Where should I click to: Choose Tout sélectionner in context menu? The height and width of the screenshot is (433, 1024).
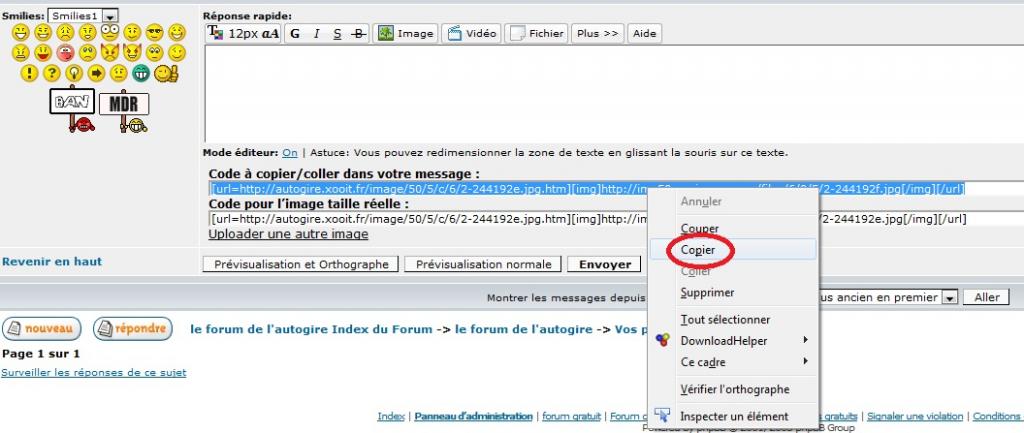735,319
